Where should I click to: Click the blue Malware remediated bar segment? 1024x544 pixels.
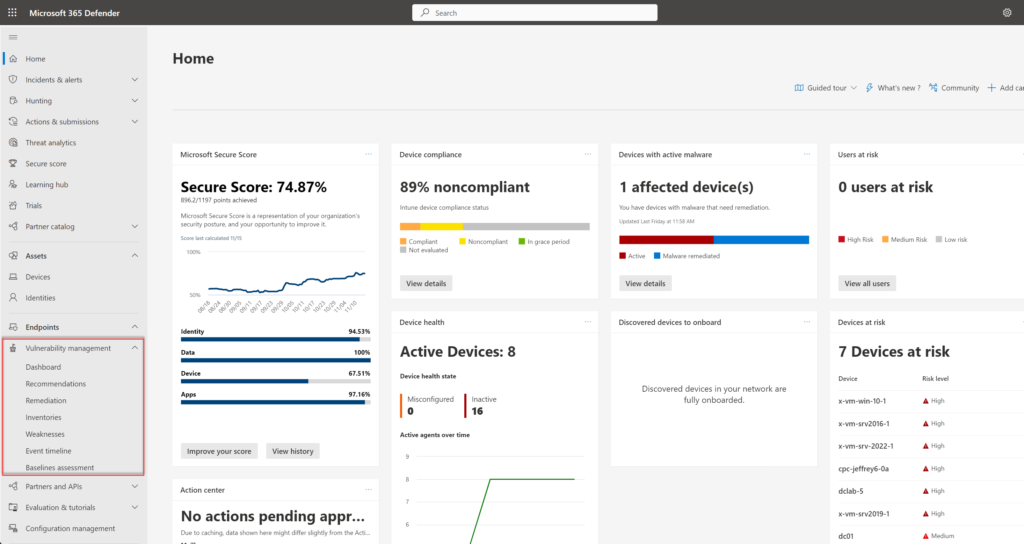point(761,240)
